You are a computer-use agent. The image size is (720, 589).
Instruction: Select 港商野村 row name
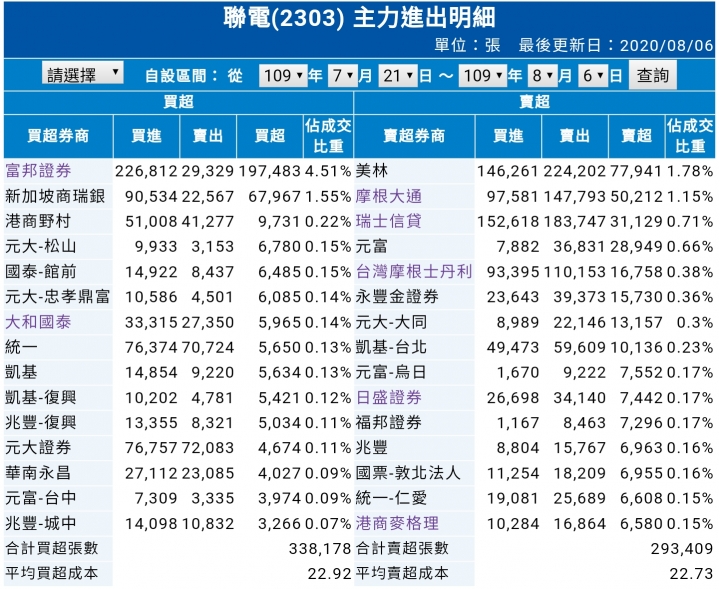click(x=39, y=221)
